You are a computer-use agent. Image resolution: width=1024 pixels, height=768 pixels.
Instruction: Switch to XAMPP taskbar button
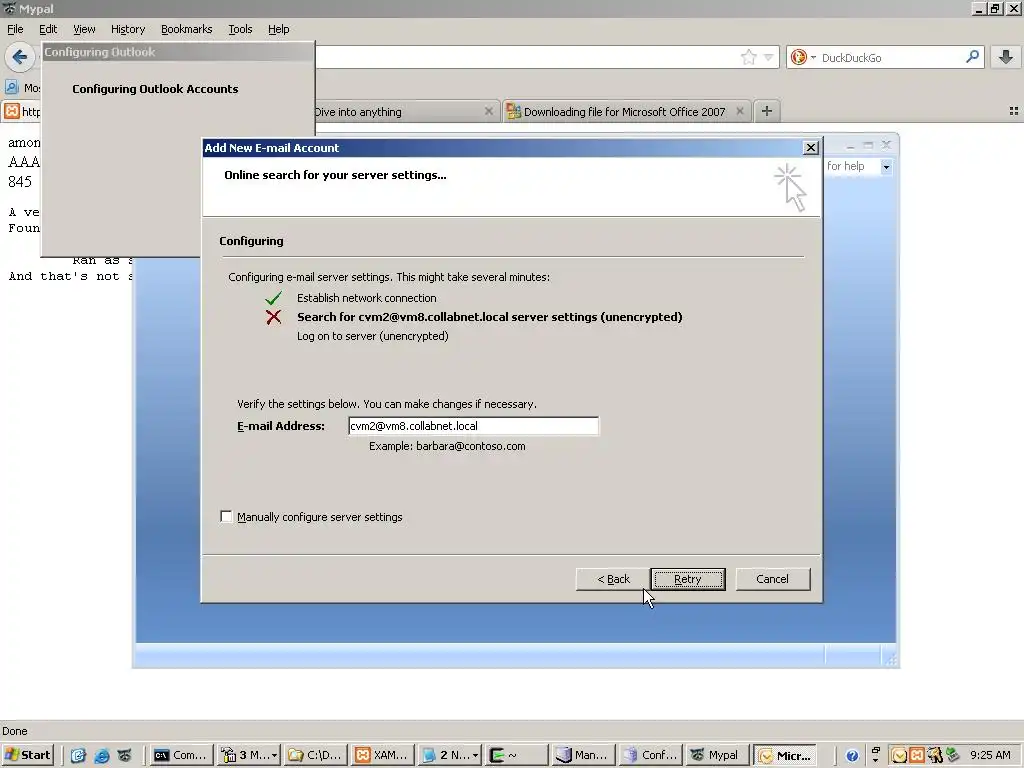pyautogui.click(x=382, y=755)
